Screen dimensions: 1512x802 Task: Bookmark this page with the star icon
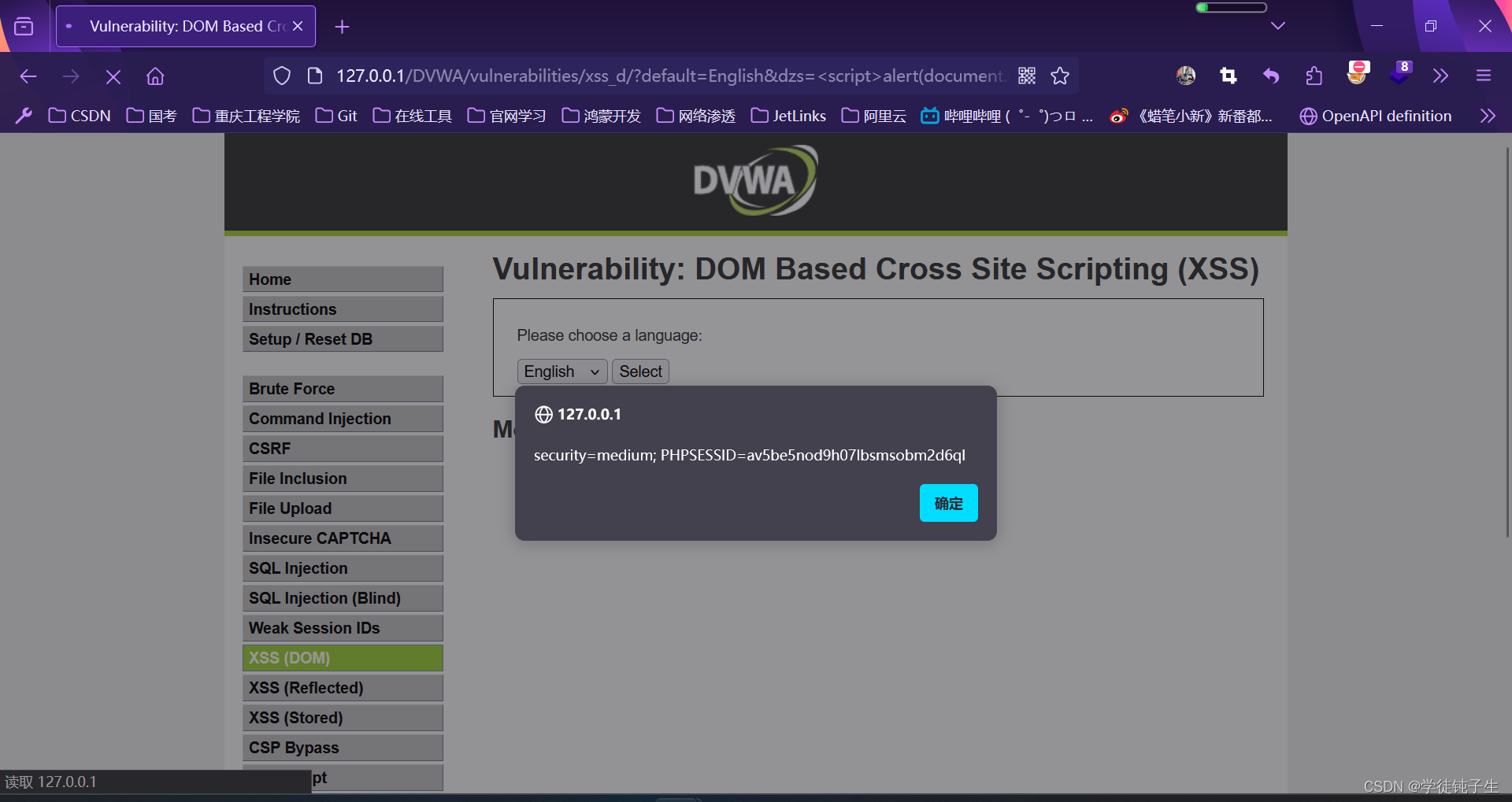pyautogui.click(x=1060, y=76)
